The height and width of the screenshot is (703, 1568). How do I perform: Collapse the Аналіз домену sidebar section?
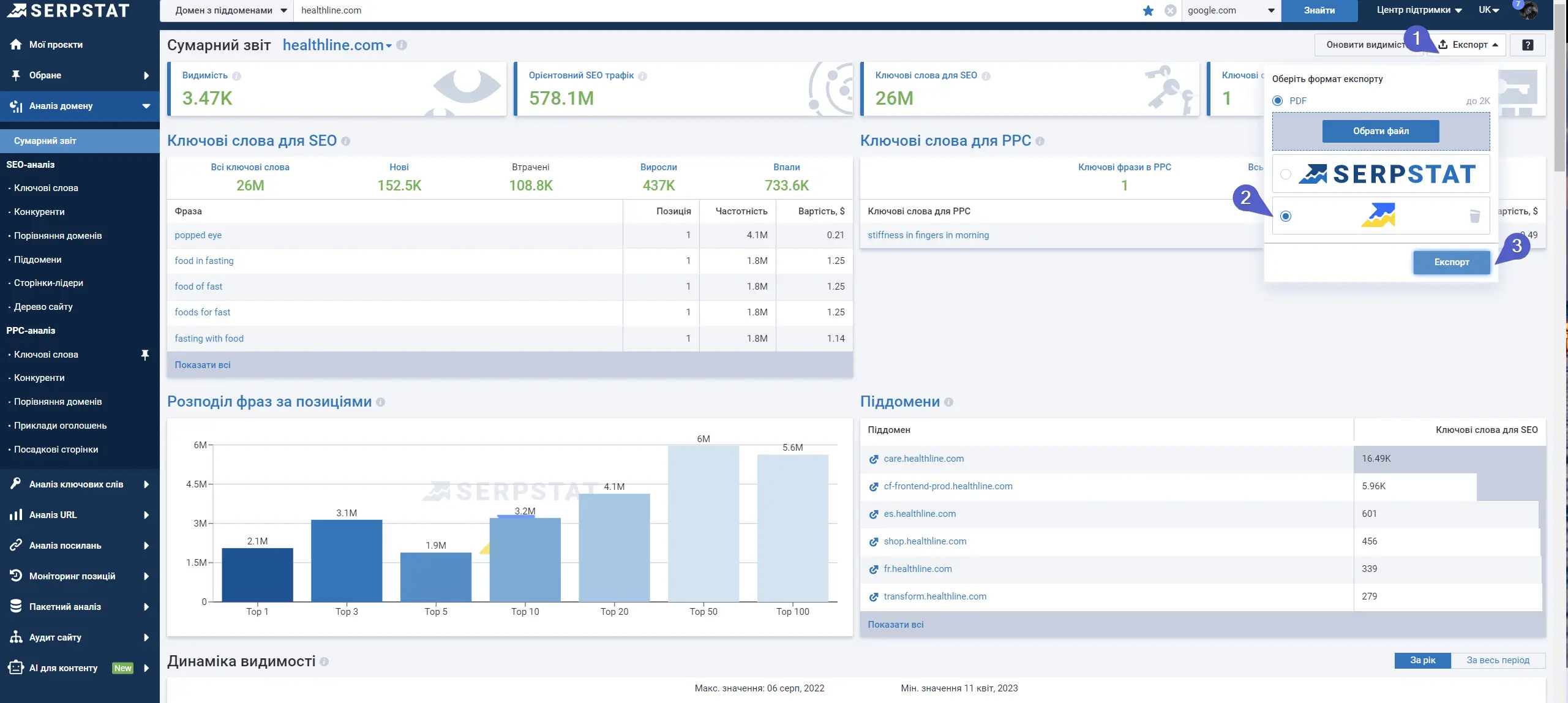coord(146,106)
